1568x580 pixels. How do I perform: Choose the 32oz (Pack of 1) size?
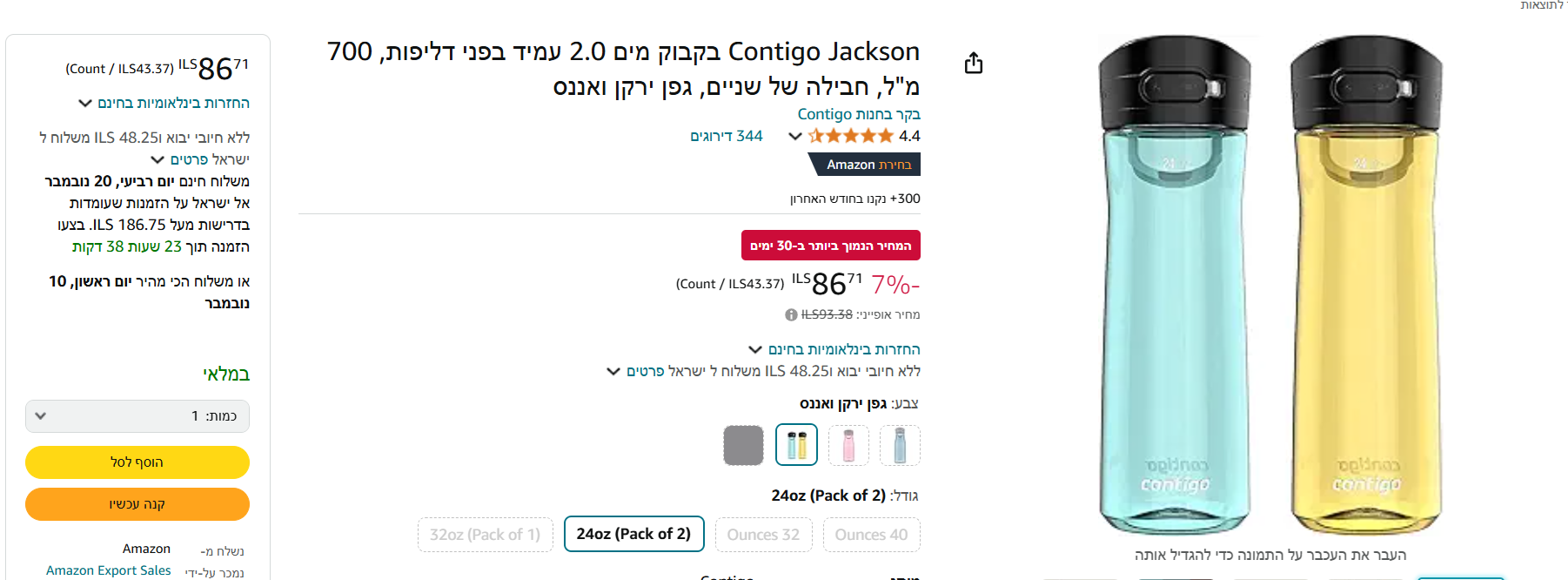click(x=485, y=534)
